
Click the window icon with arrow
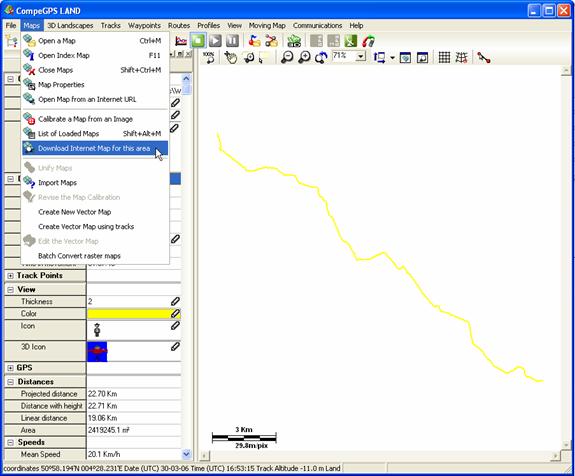tap(422, 58)
